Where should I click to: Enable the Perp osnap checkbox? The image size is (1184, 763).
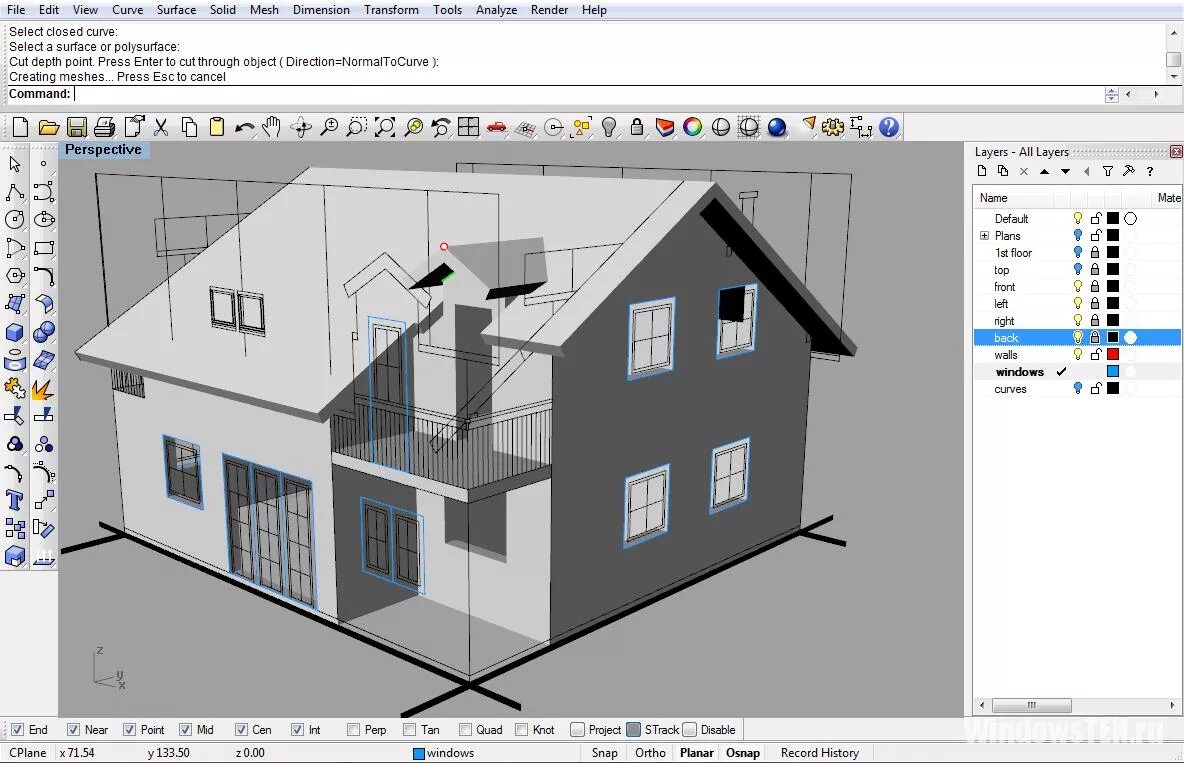[353, 730]
